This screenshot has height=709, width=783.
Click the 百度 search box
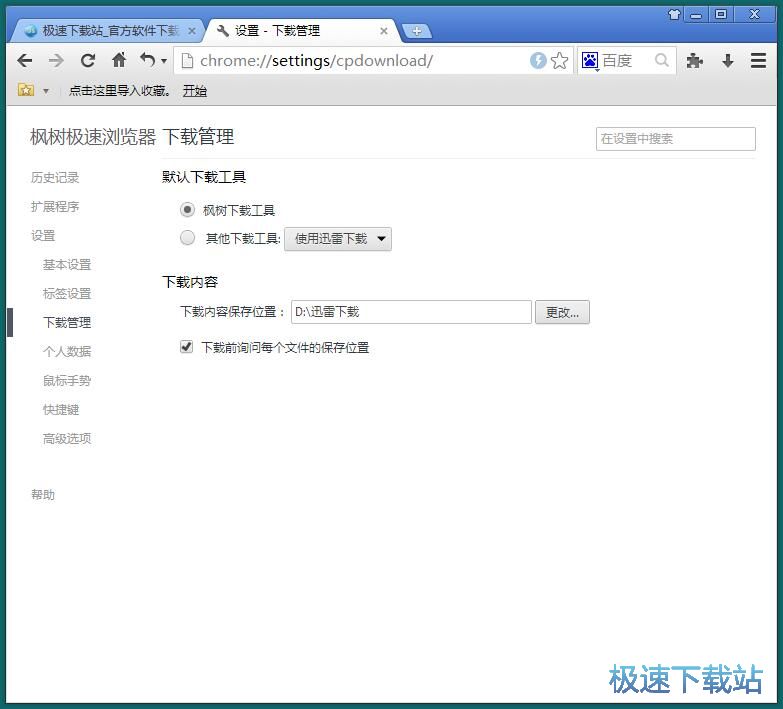pyautogui.click(x=628, y=61)
